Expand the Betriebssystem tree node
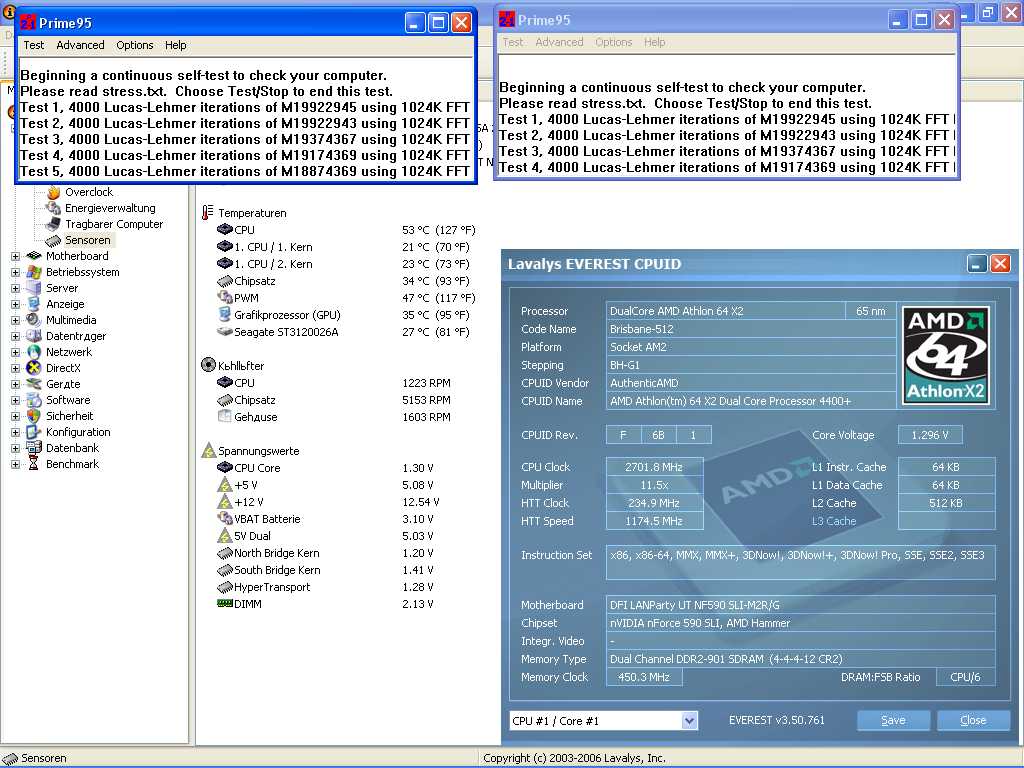This screenshot has width=1024, height=768. tap(15, 272)
